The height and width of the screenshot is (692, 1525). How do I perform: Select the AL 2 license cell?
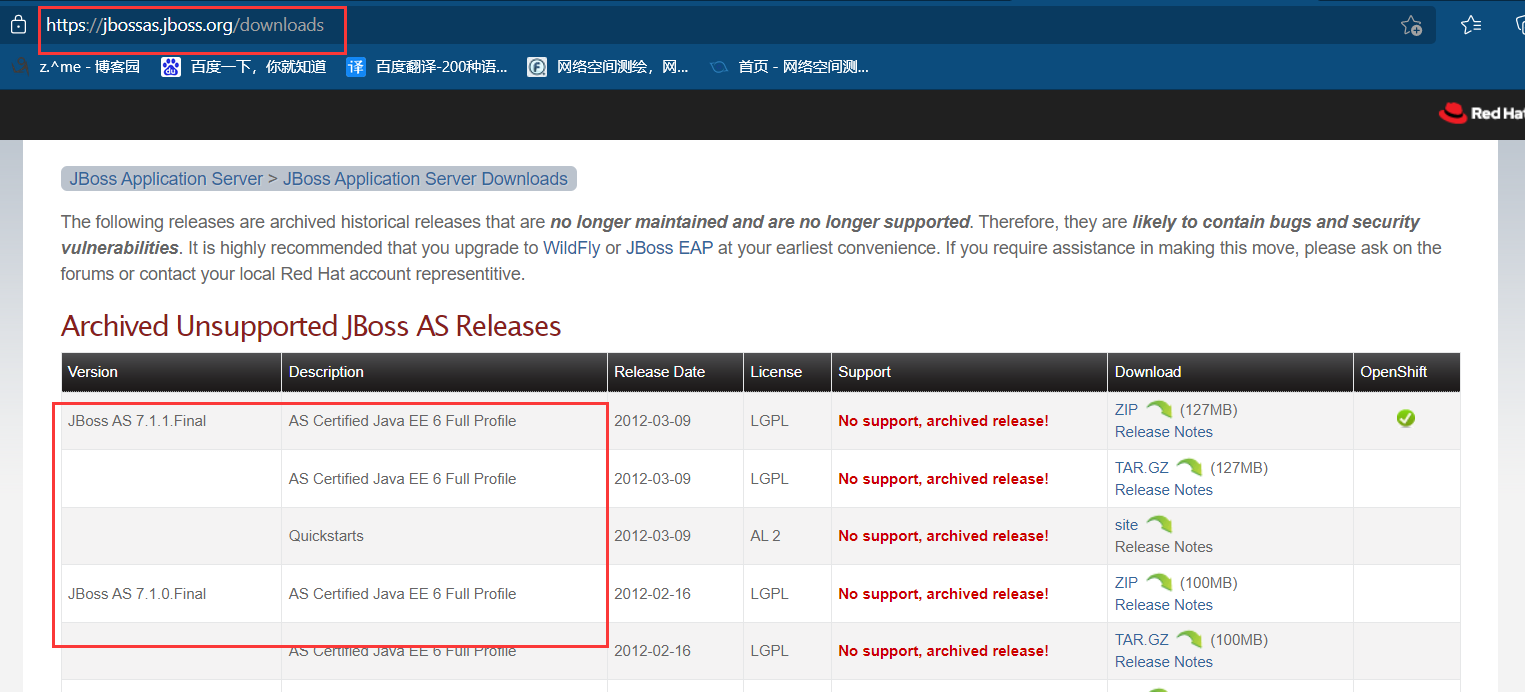pyautogui.click(x=787, y=536)
